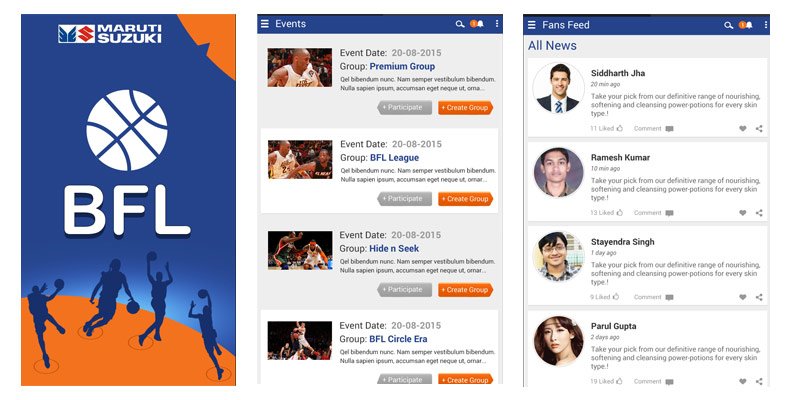800x400 pixels.
Task: View Siddharth Jha's profile picture
Action: coord(558,88)
